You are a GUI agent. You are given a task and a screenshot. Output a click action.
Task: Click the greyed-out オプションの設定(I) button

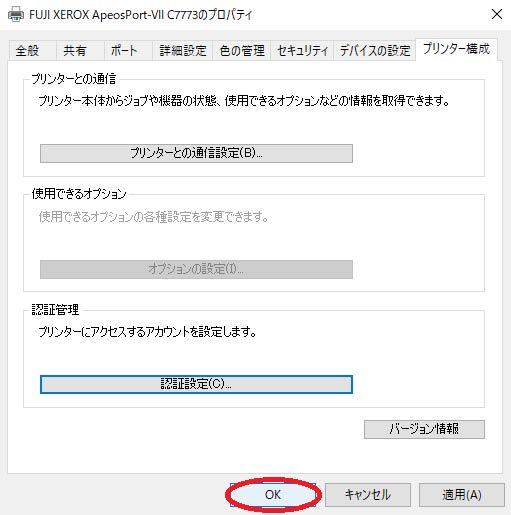pos(196,269)
